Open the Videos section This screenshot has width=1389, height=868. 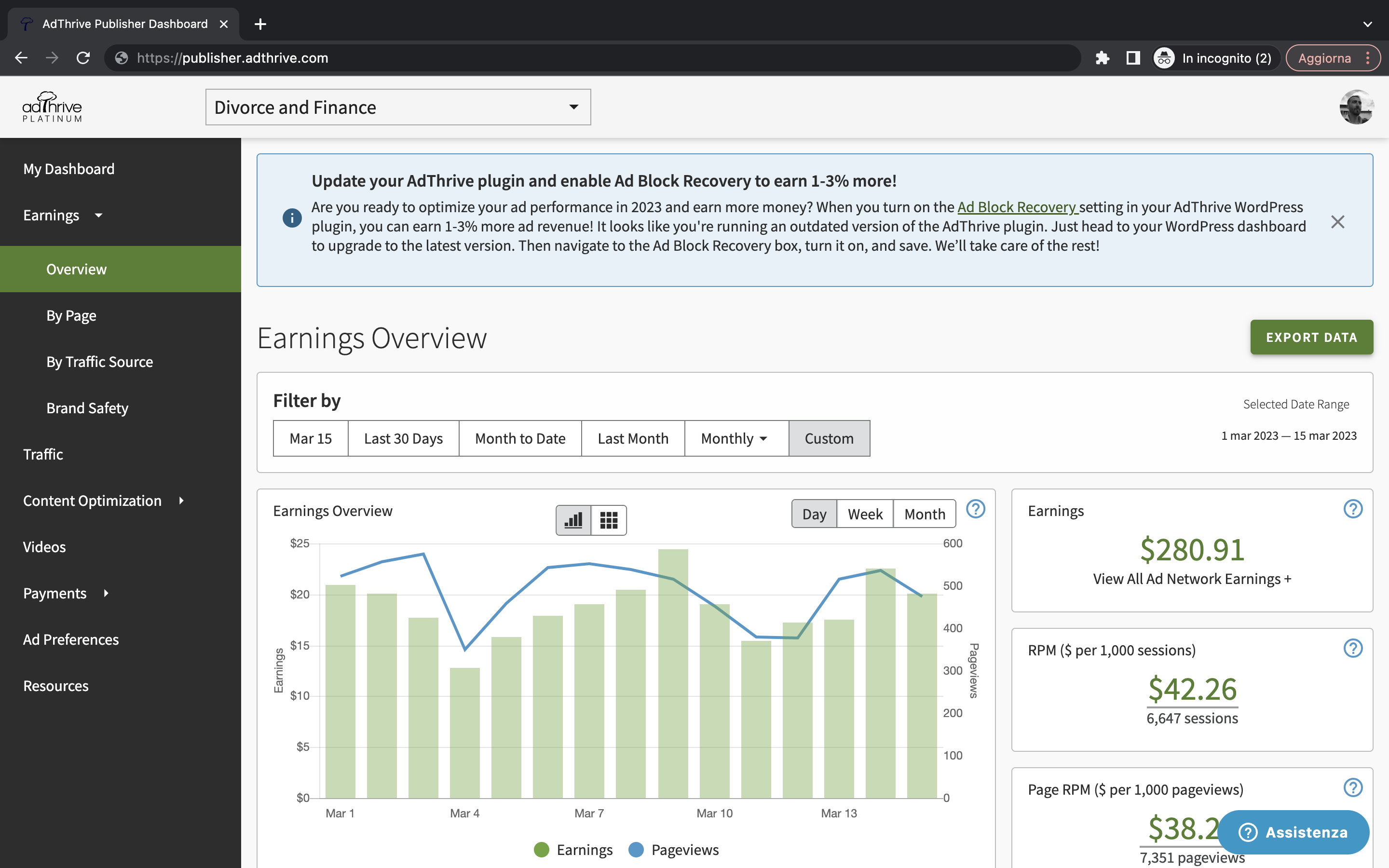44,546
